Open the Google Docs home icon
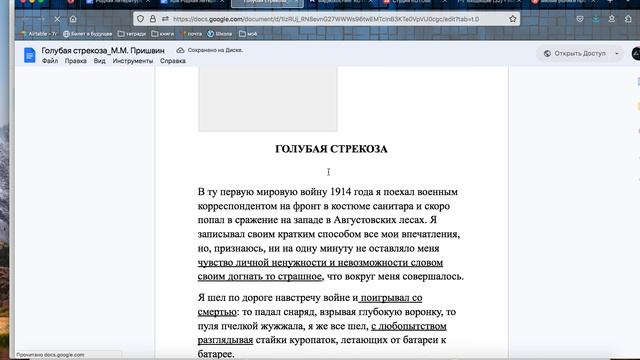Viewport: 640px width, 360px height. click(29, 55)
